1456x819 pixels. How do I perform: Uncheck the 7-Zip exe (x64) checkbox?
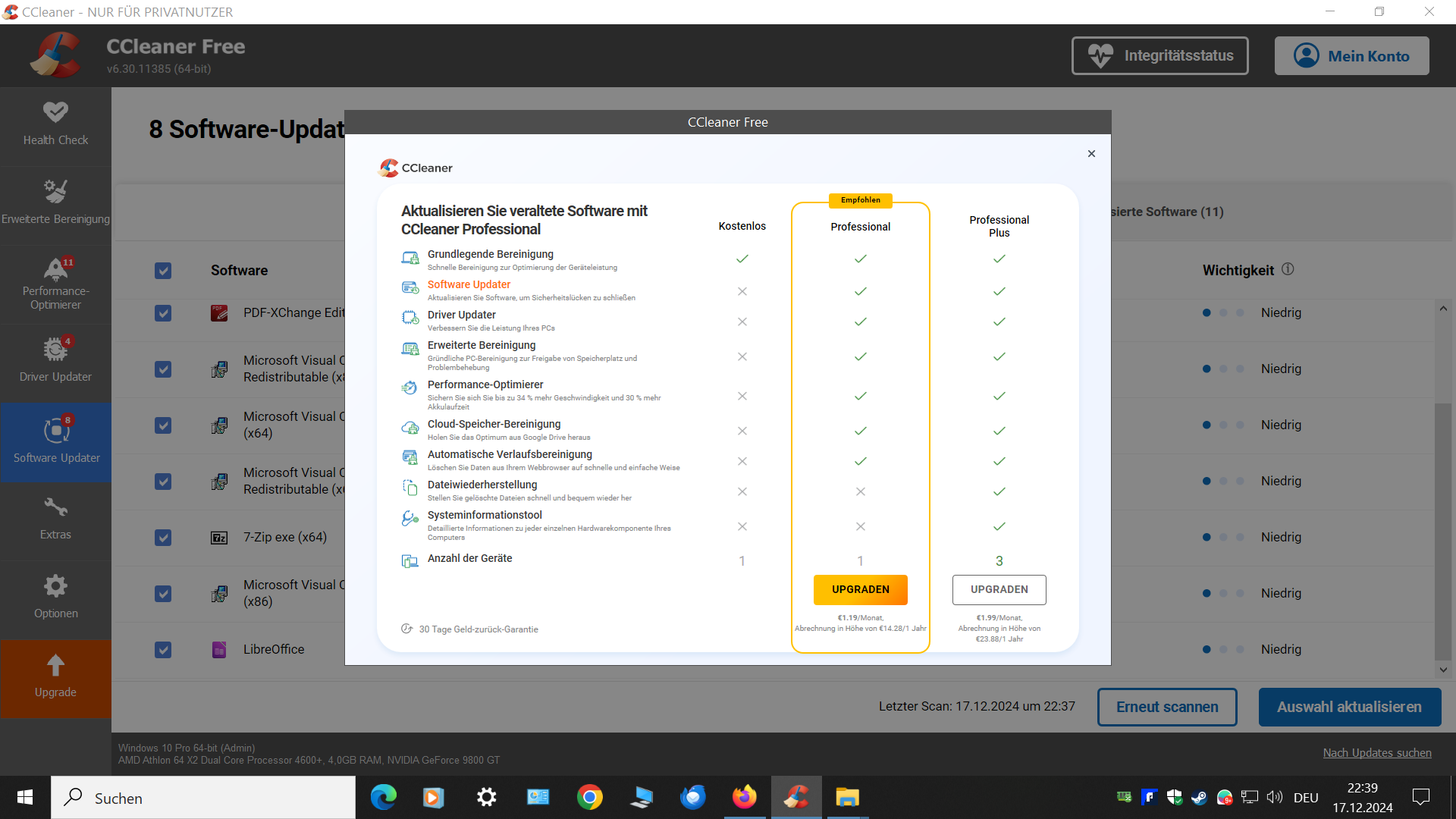point(163,538)
